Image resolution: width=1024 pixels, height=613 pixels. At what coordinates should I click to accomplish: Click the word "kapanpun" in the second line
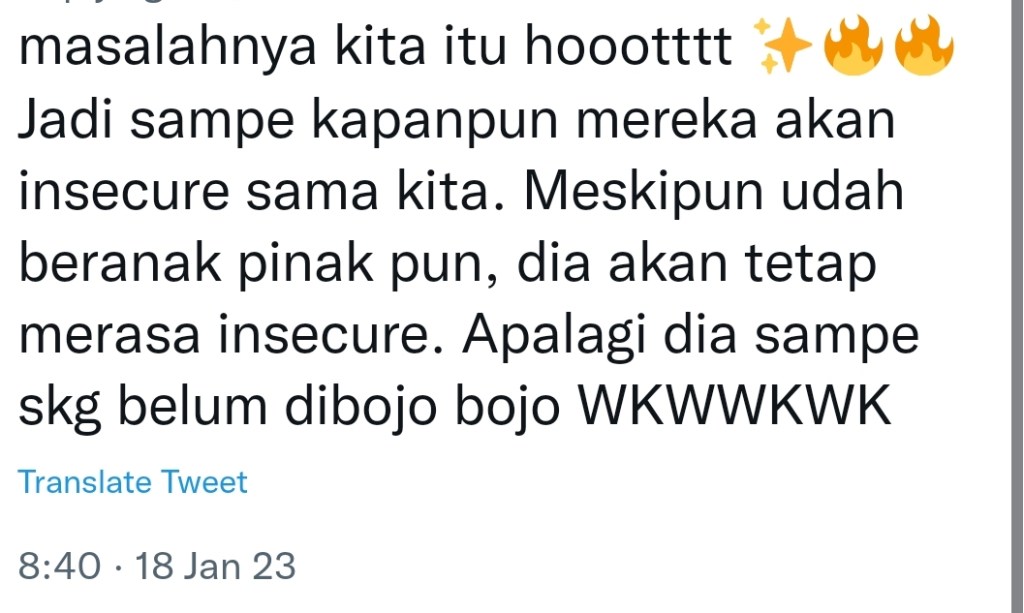(x=435, y=123)
